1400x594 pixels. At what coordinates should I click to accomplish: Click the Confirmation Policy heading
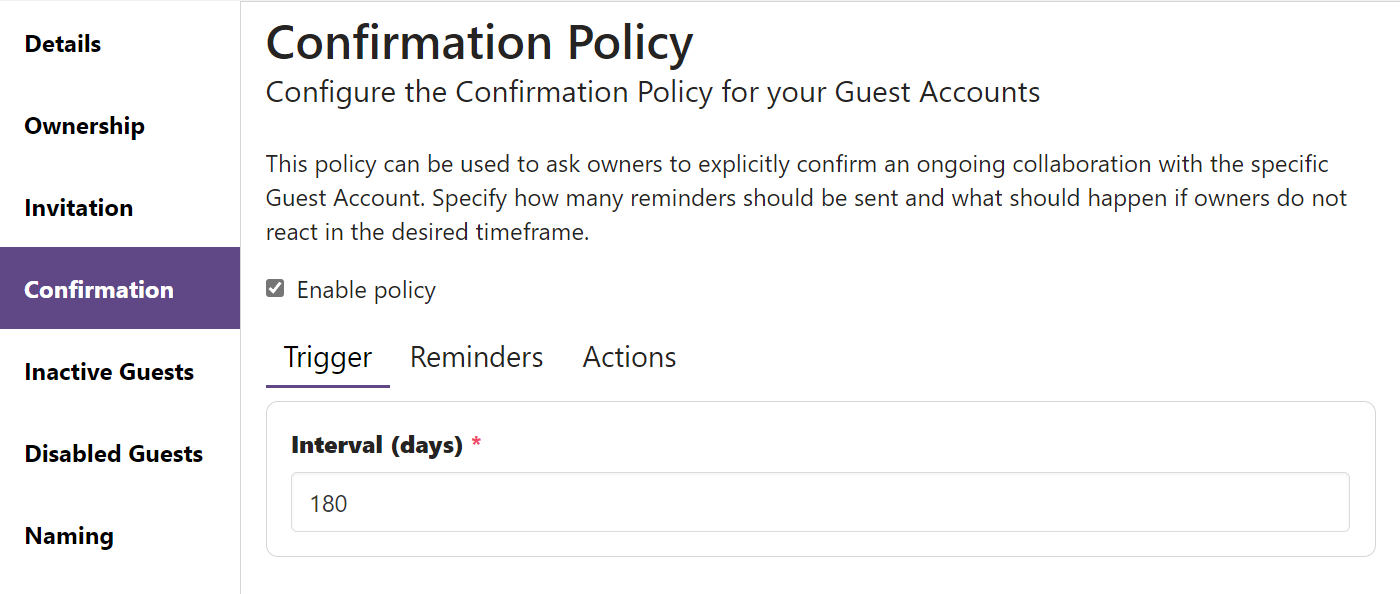pyautogui.click(x=478, y=42)
